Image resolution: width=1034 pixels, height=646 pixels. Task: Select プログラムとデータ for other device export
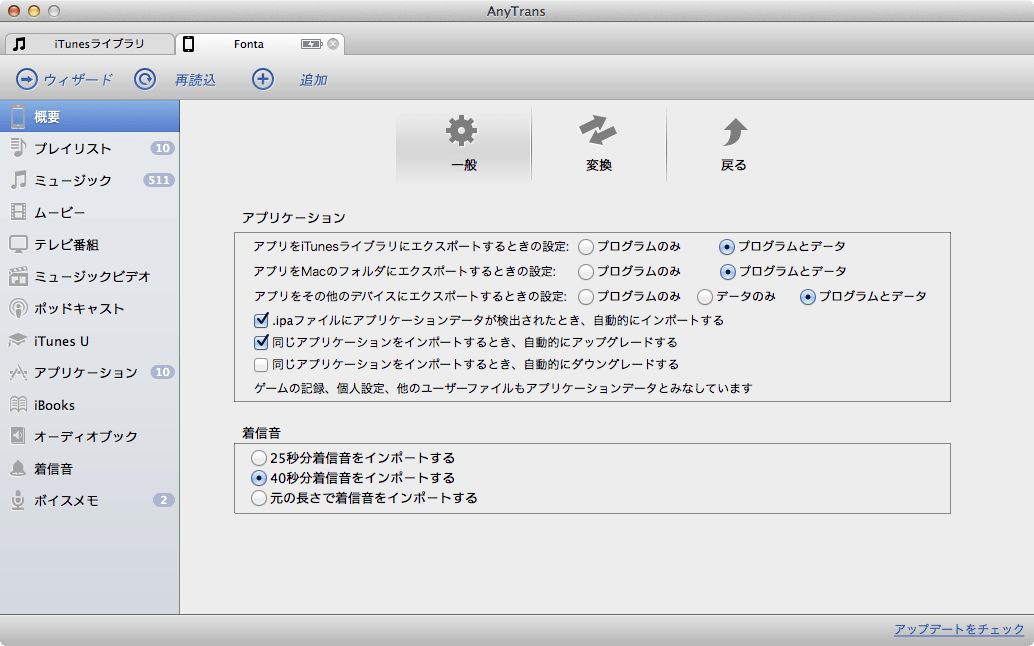(x=808, y=297)
